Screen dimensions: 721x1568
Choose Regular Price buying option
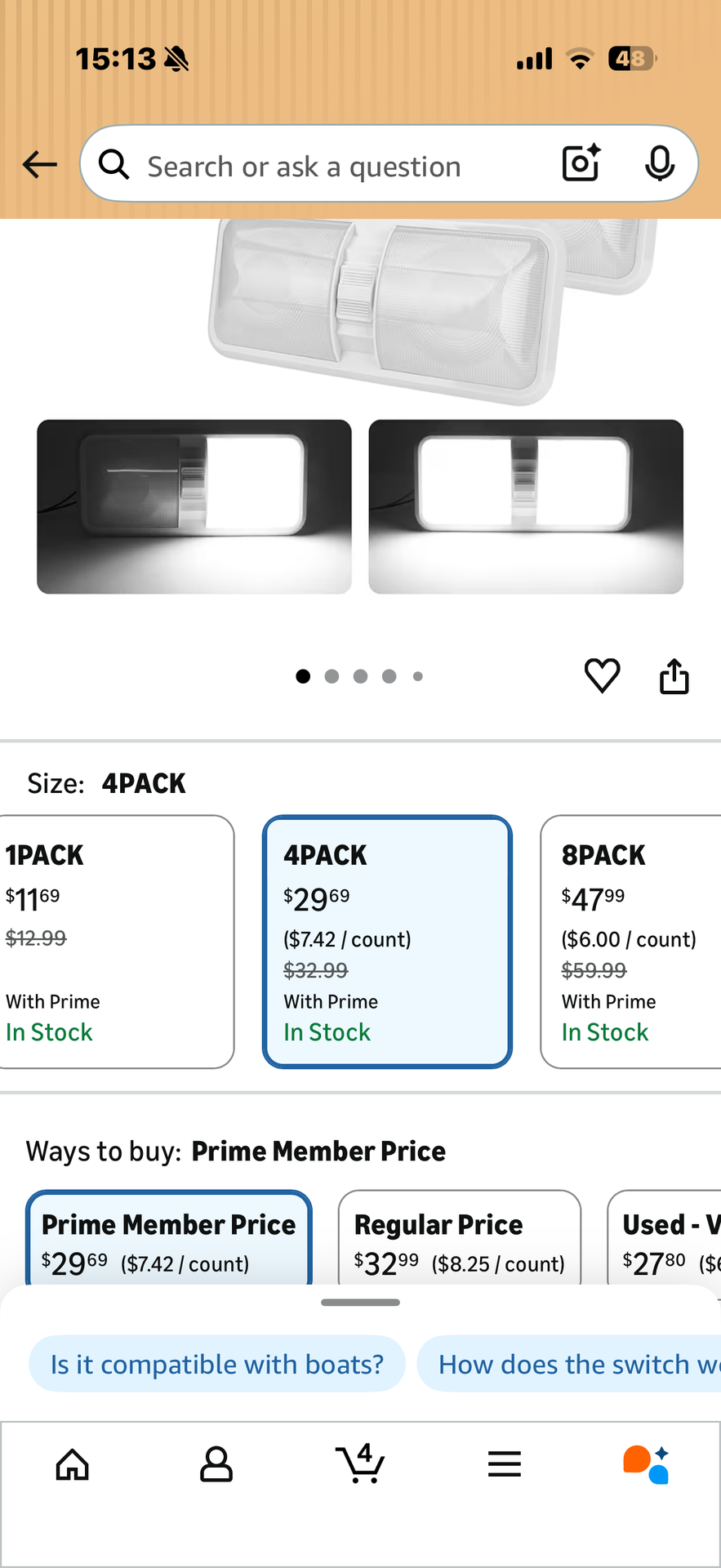click(459, 1239)
